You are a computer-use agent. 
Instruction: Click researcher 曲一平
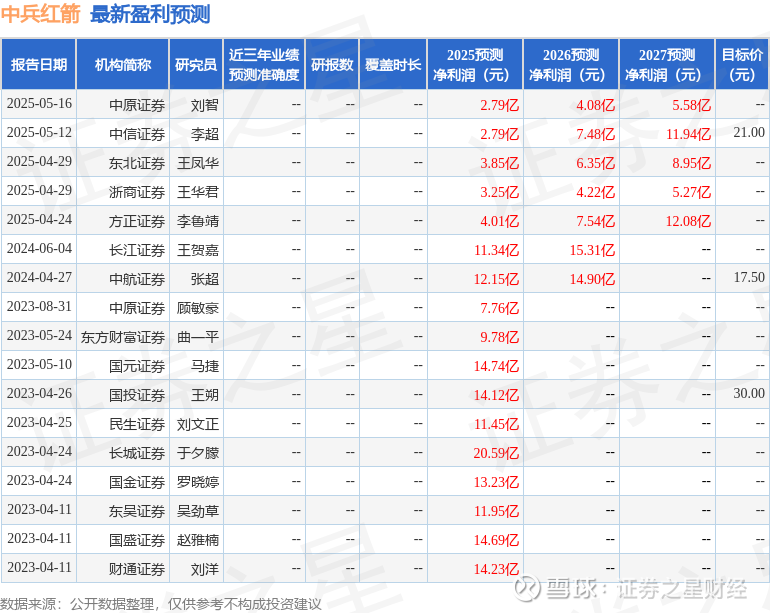198,336
